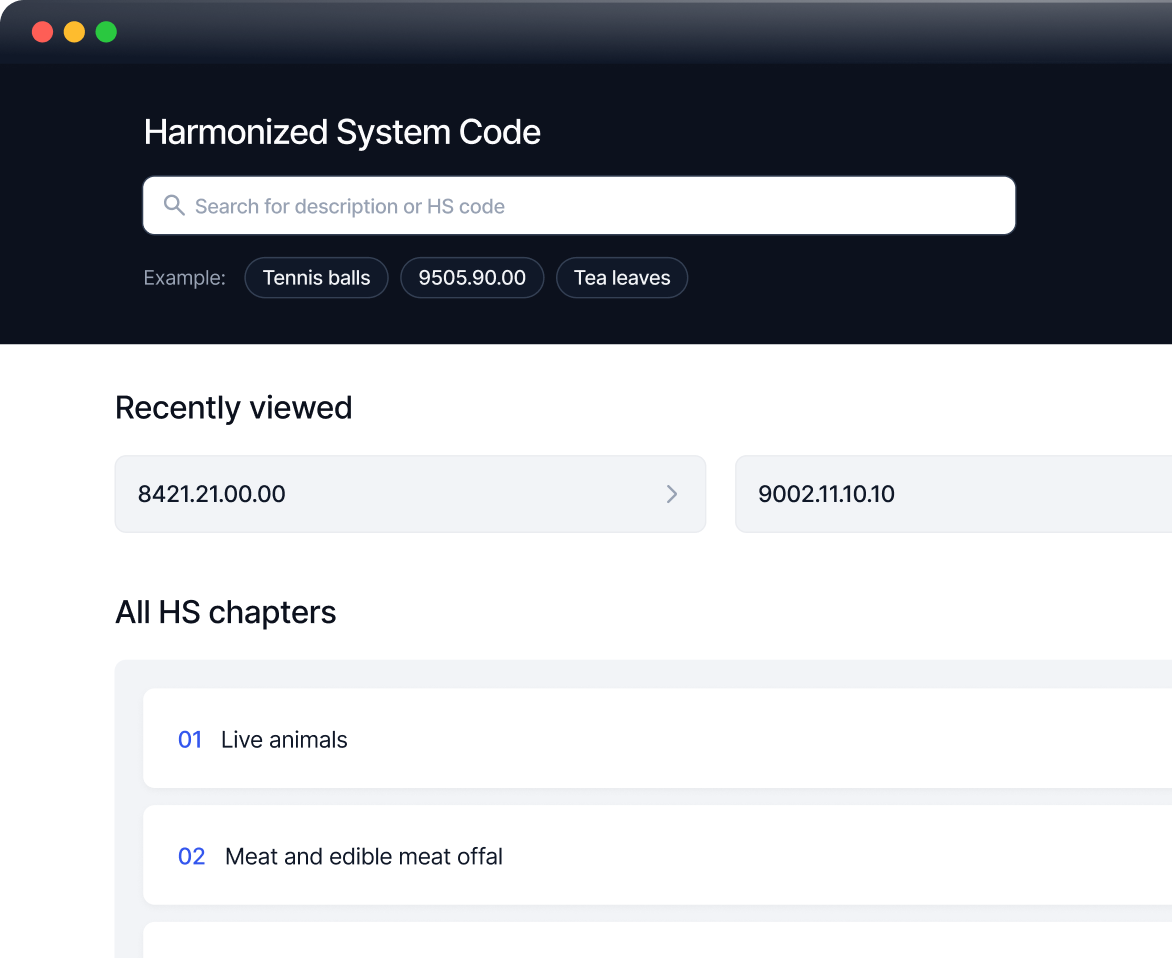Click the red close window button

[43, 32]
